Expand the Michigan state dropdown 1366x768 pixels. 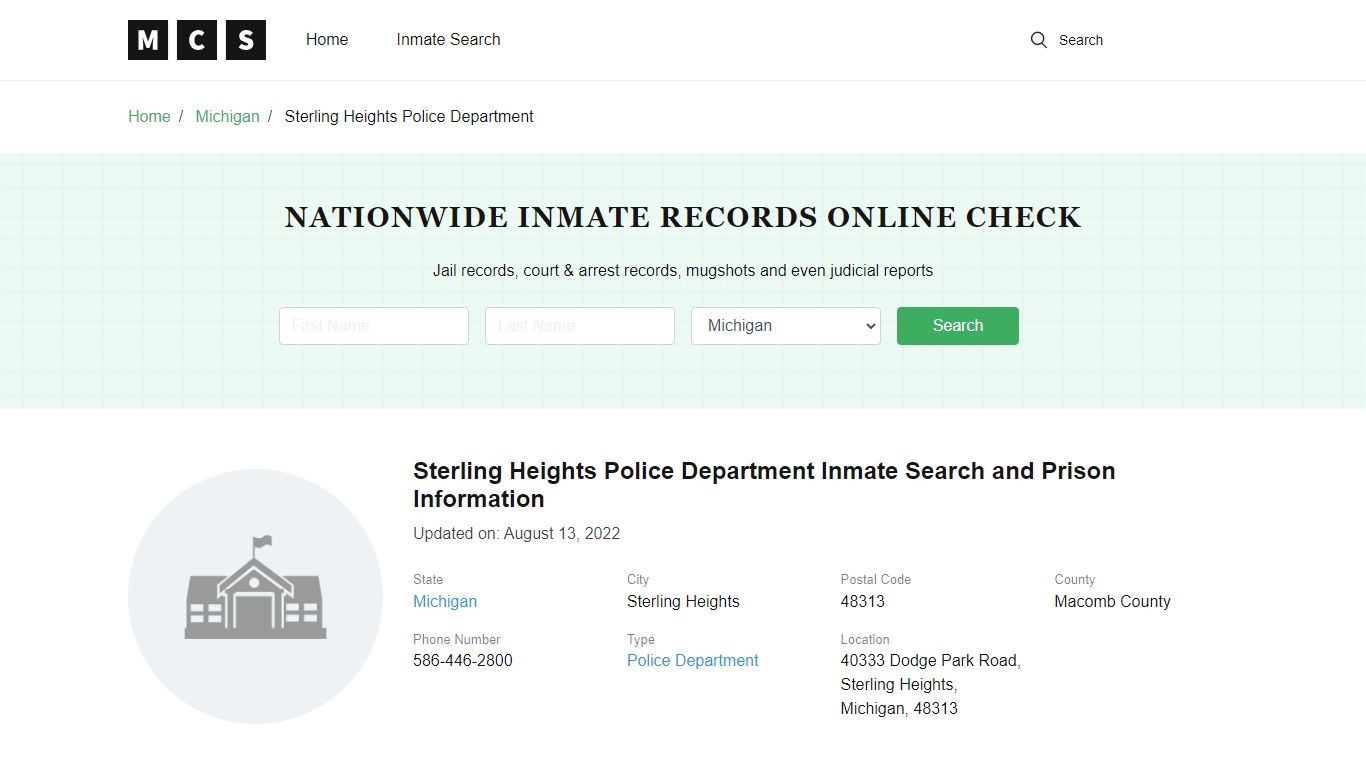(x=786, y=326)
